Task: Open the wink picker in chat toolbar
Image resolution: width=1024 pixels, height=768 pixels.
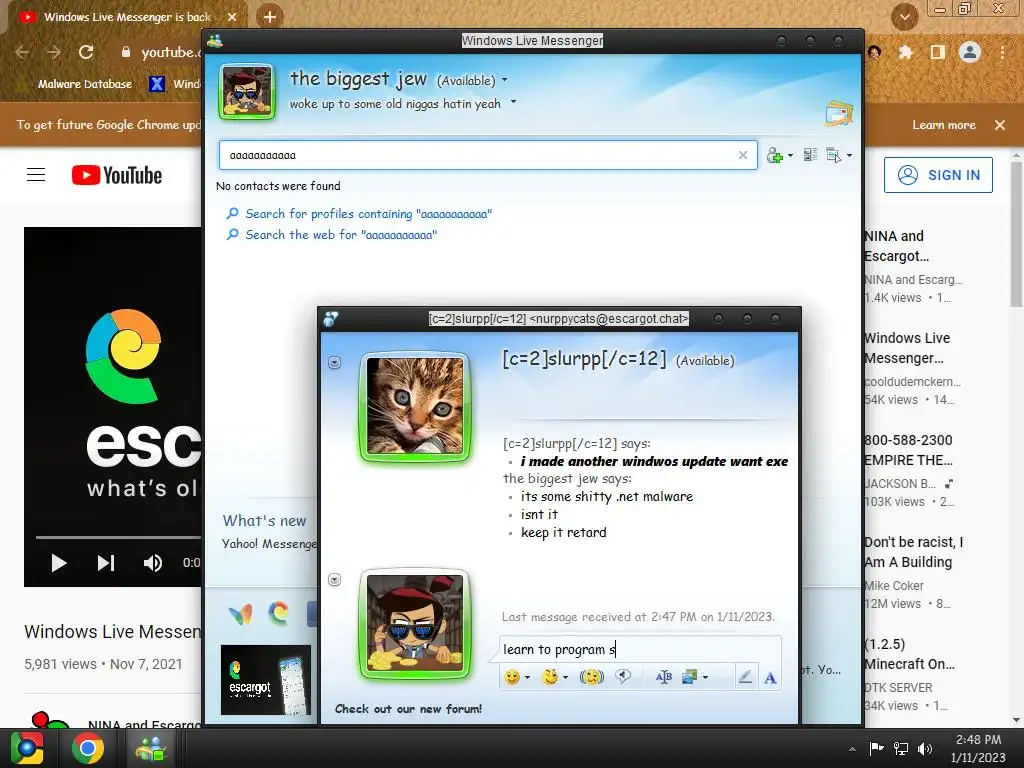Action: click(x=550, y=677)
